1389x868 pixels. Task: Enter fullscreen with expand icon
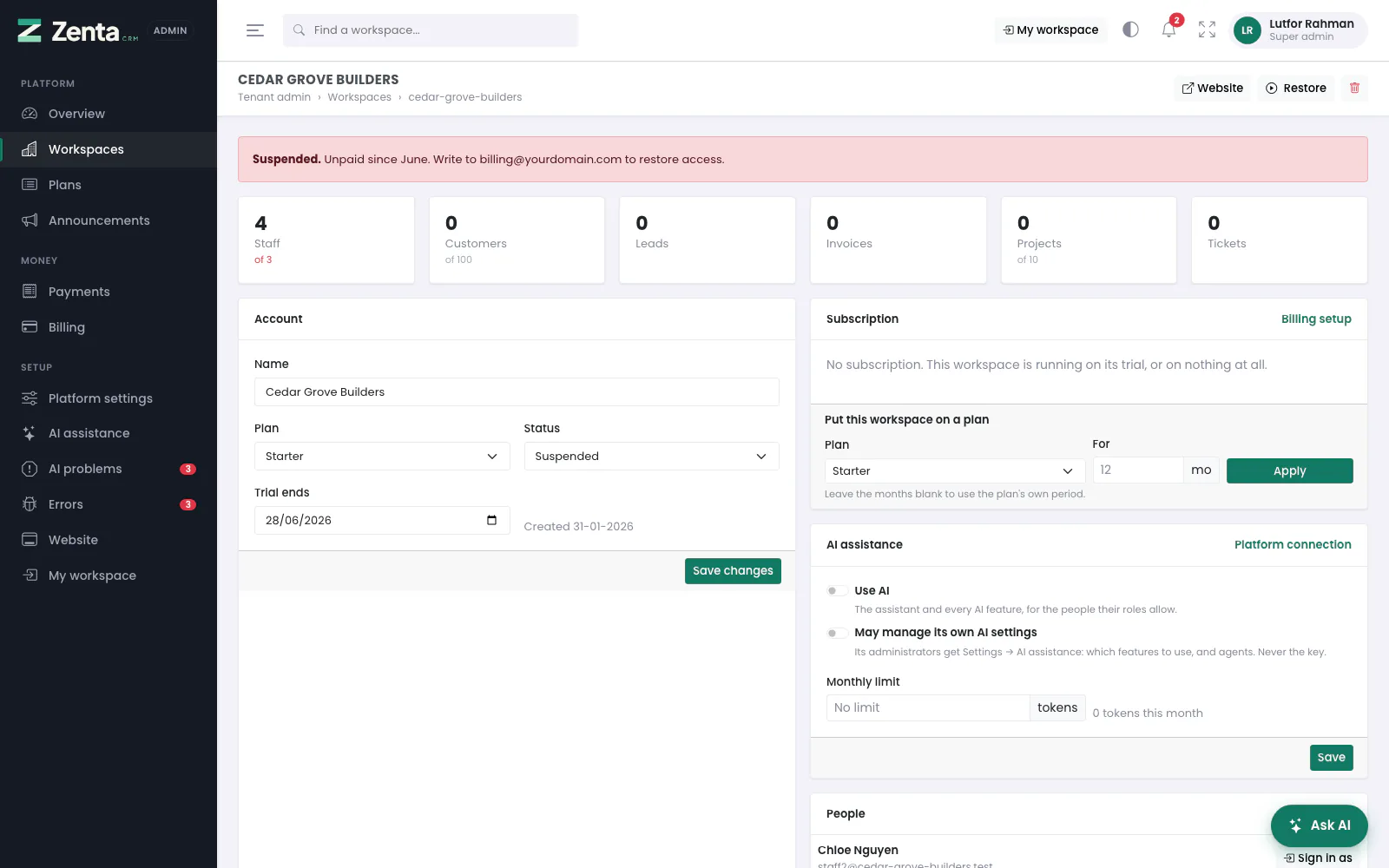pos(1207,30)
